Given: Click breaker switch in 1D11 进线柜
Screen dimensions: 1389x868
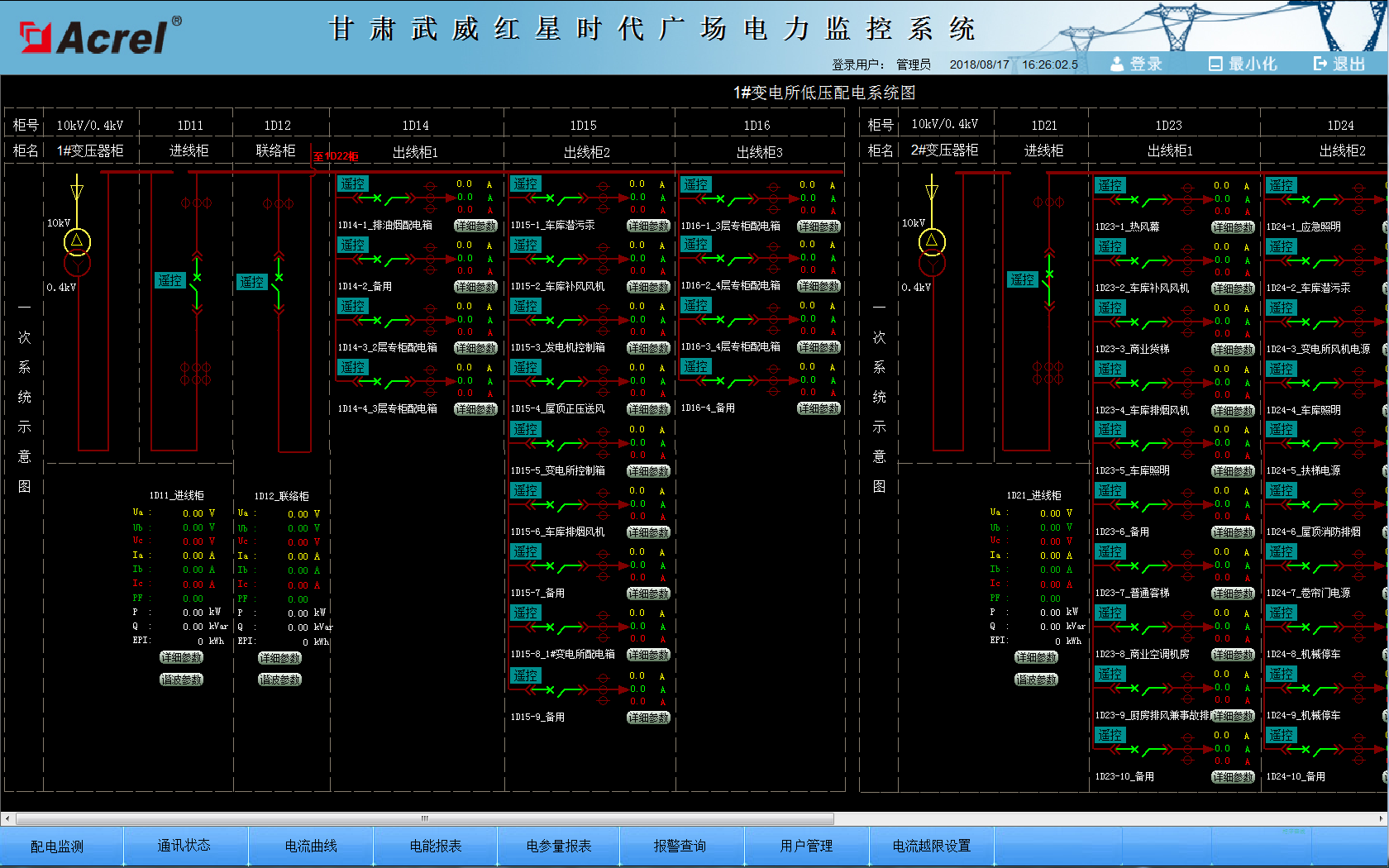Looking at the screenshot, I should tap(197, 282).
